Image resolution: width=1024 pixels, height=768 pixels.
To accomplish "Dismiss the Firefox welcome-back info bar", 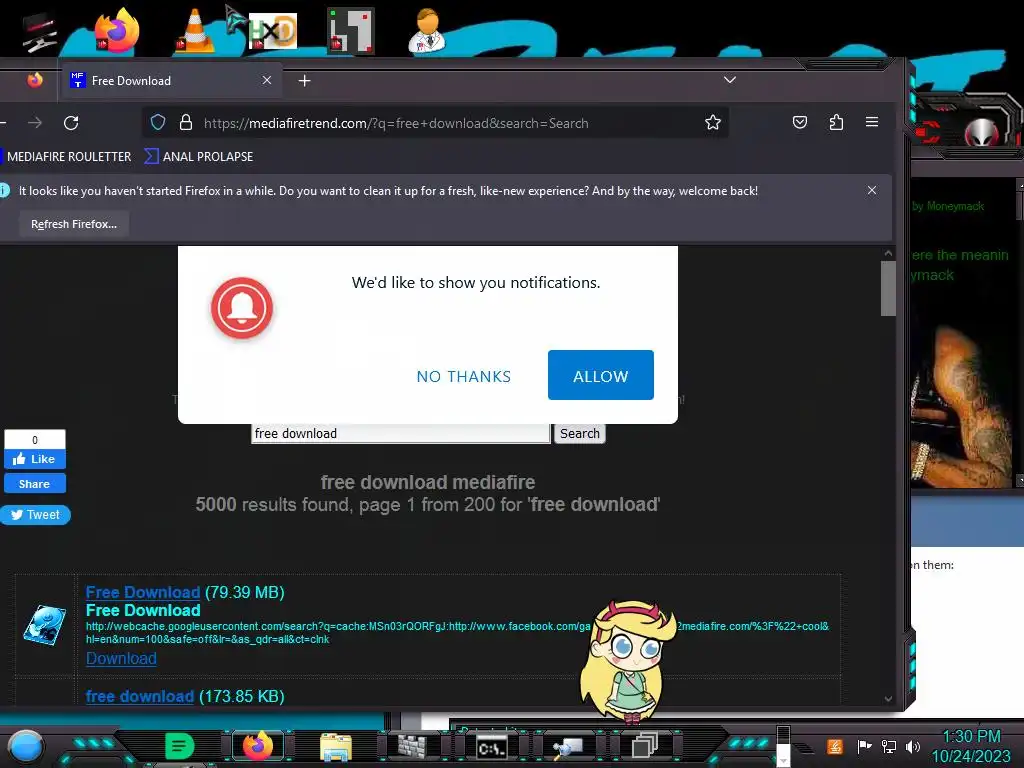I will pyautogui.click(x=872, y=190).
